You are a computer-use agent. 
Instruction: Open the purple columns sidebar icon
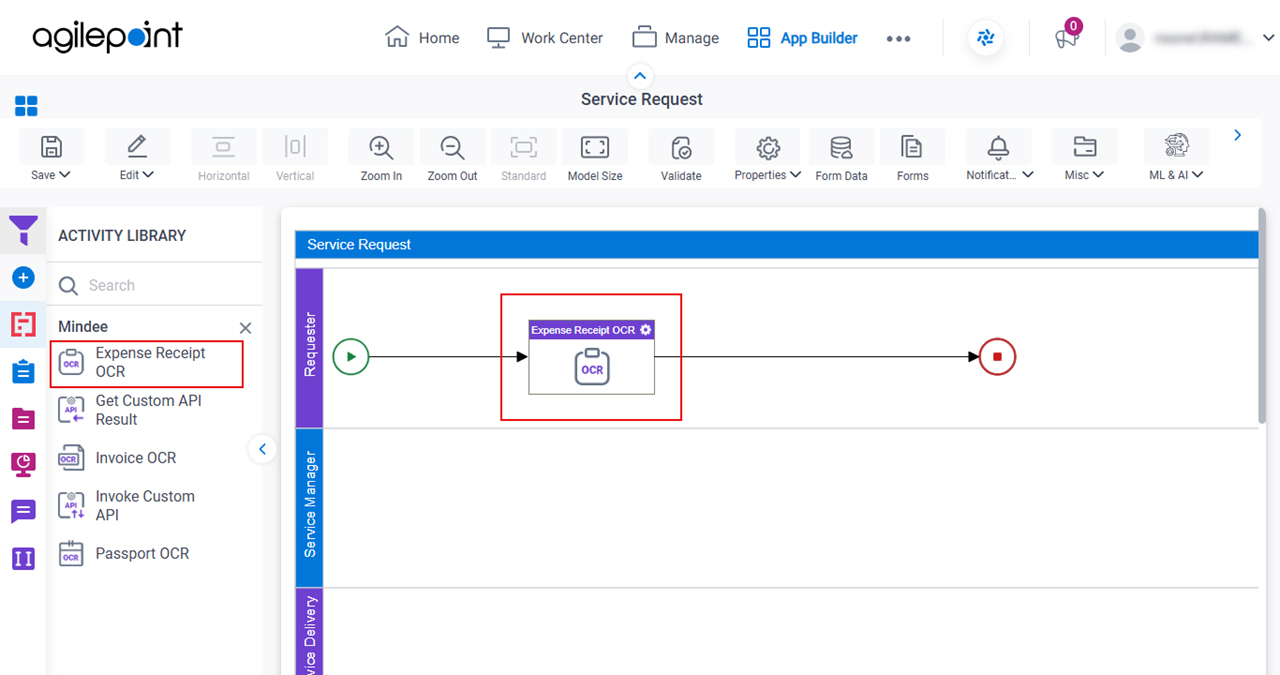pyautogui.click(x=23, y=558)
